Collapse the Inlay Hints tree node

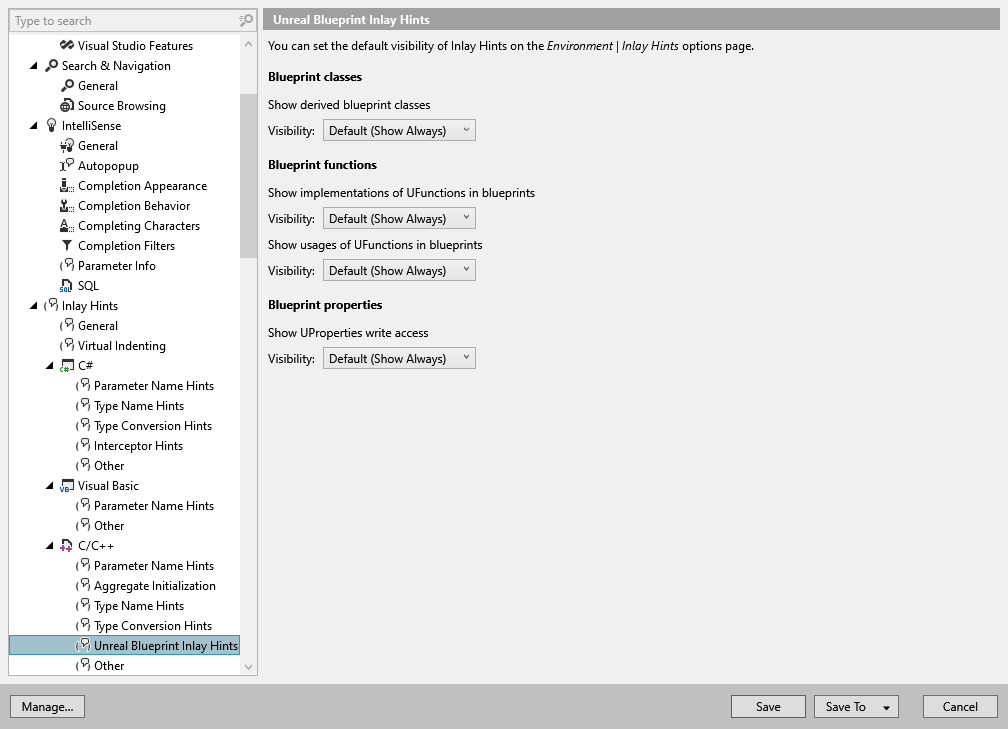coord(34,305)
